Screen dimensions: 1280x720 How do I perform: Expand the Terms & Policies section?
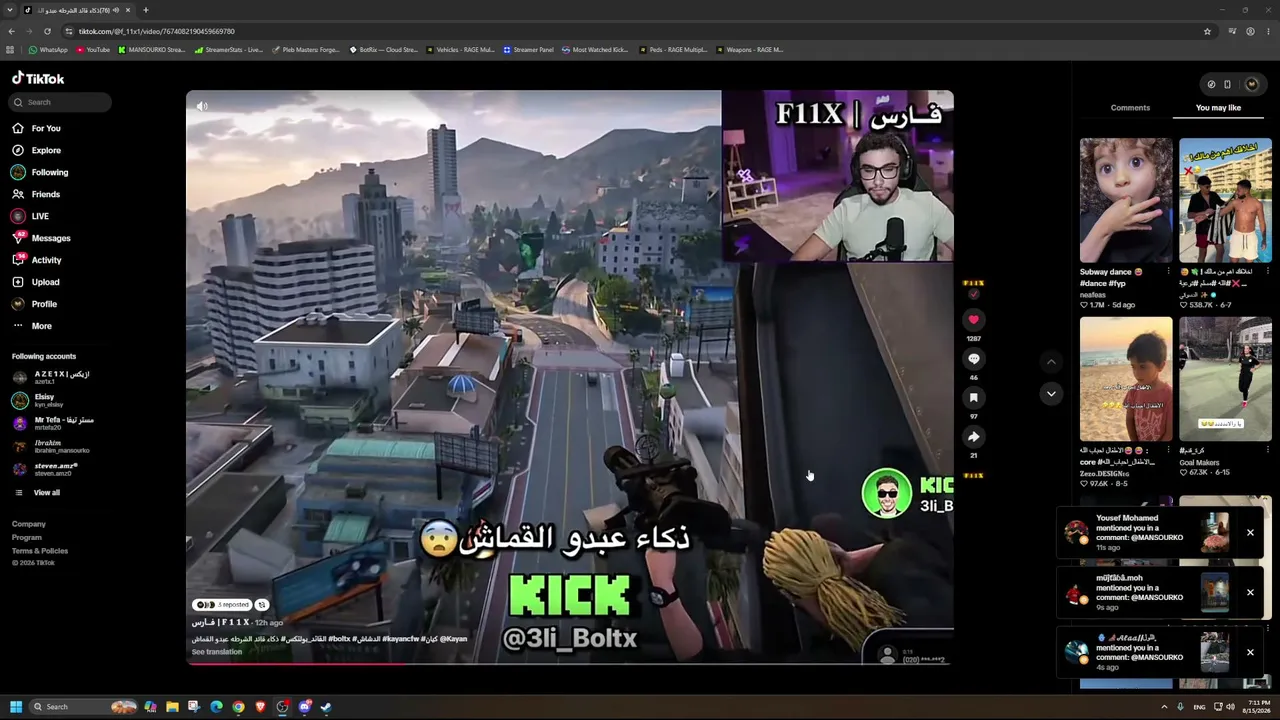pos(40,551)
